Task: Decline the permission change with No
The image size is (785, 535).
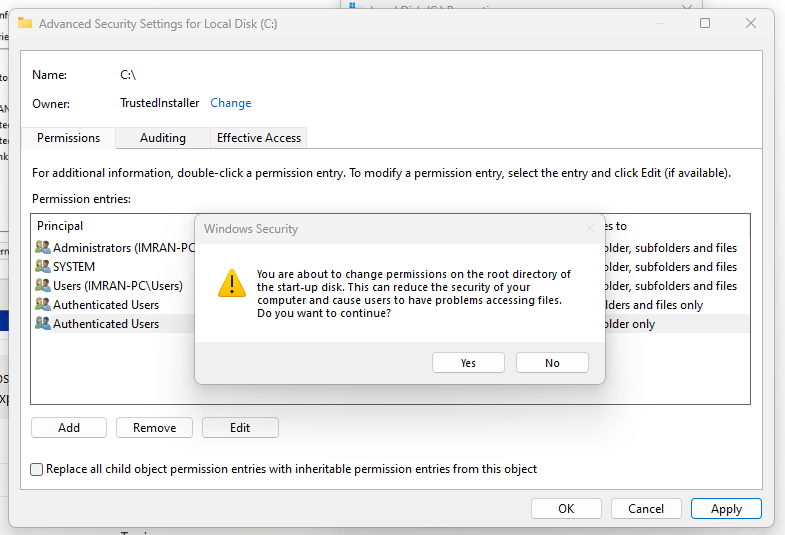Action: tap(552, 363)
